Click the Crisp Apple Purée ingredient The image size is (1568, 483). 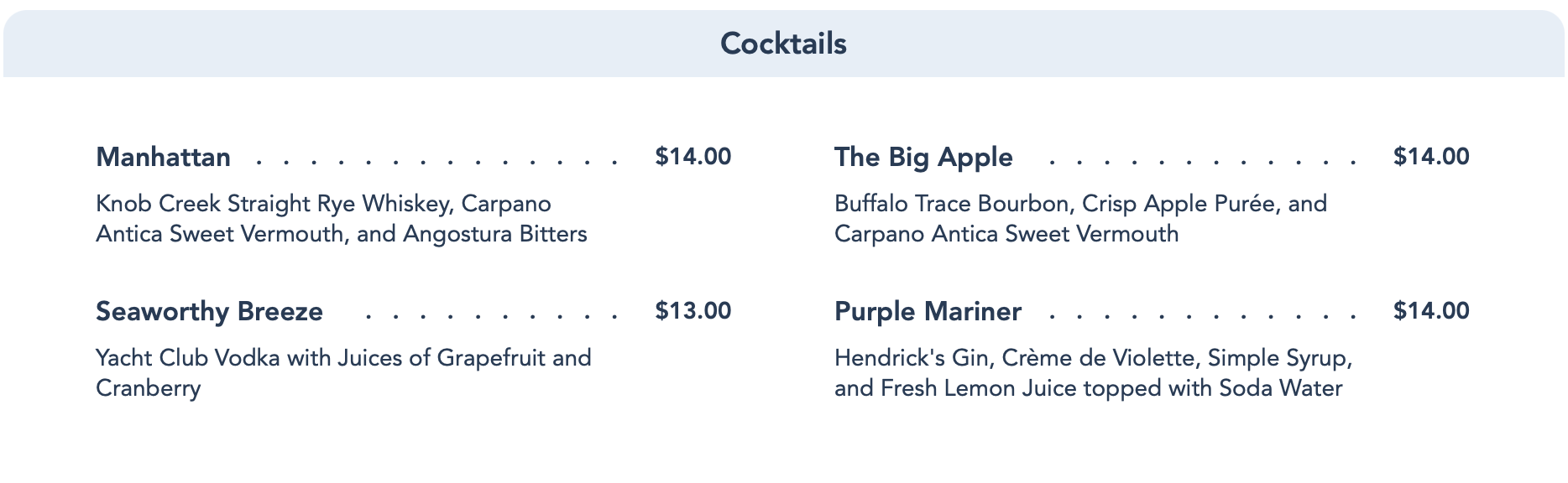click(x=1178, y=204)
